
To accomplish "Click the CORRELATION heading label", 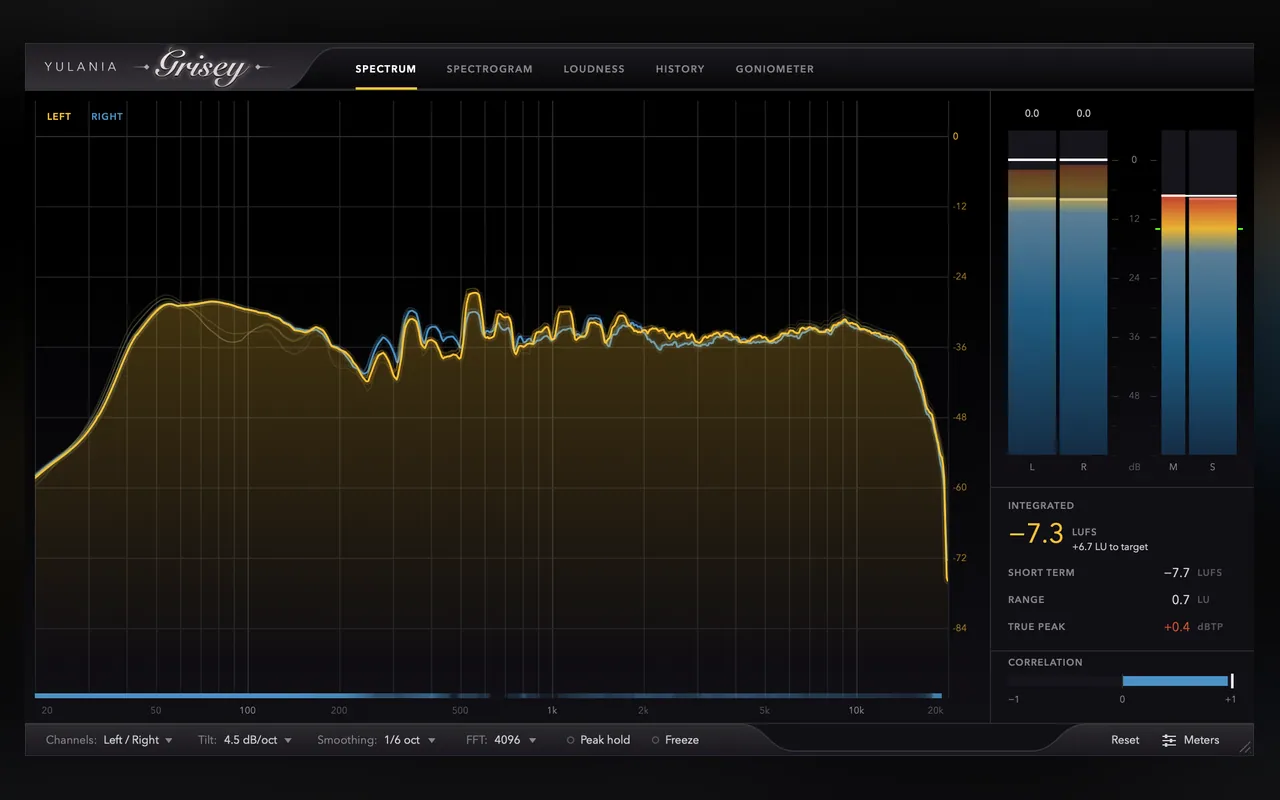I will click(1045, 662).
